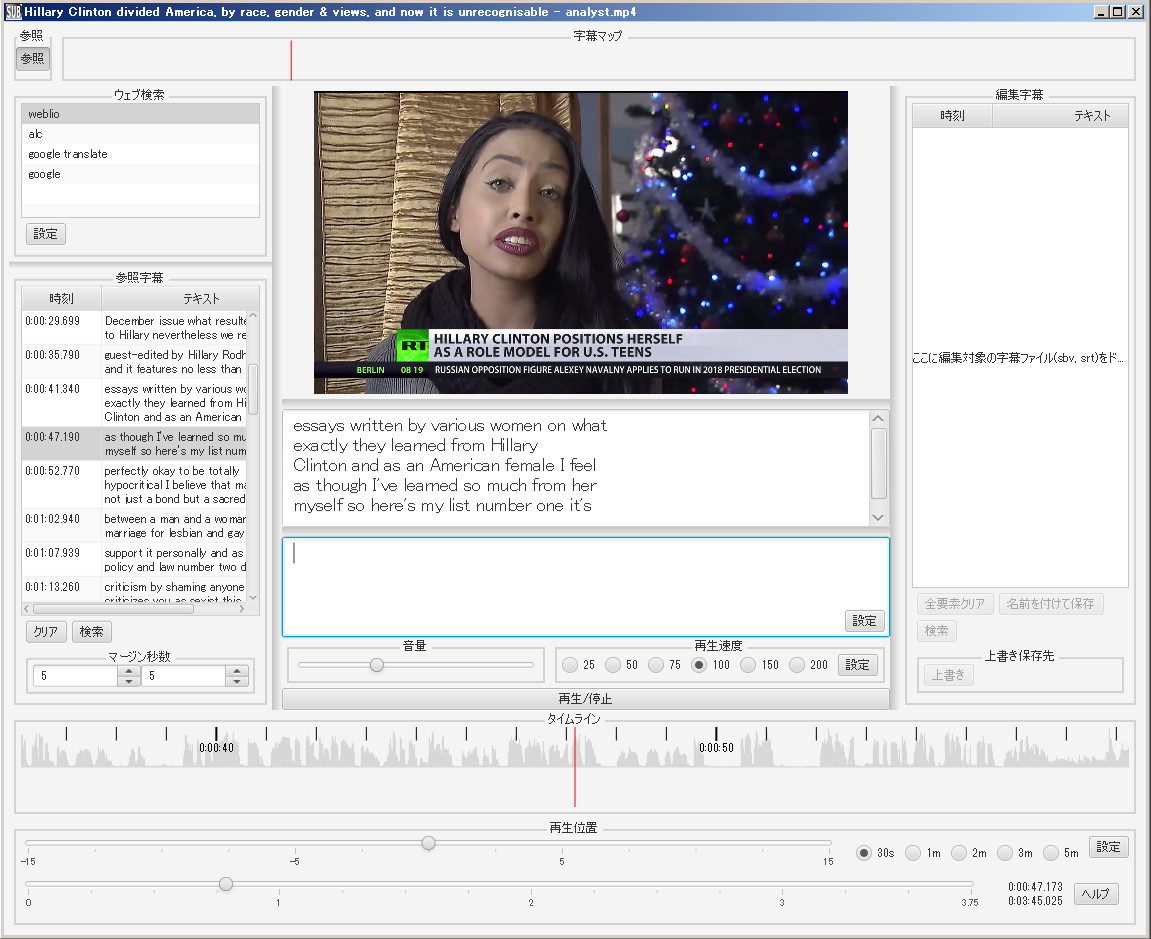Screen dimensions: 1151x939
Task: Click the 再生/停止 play/stop button
Action: (x=585, y=698)
